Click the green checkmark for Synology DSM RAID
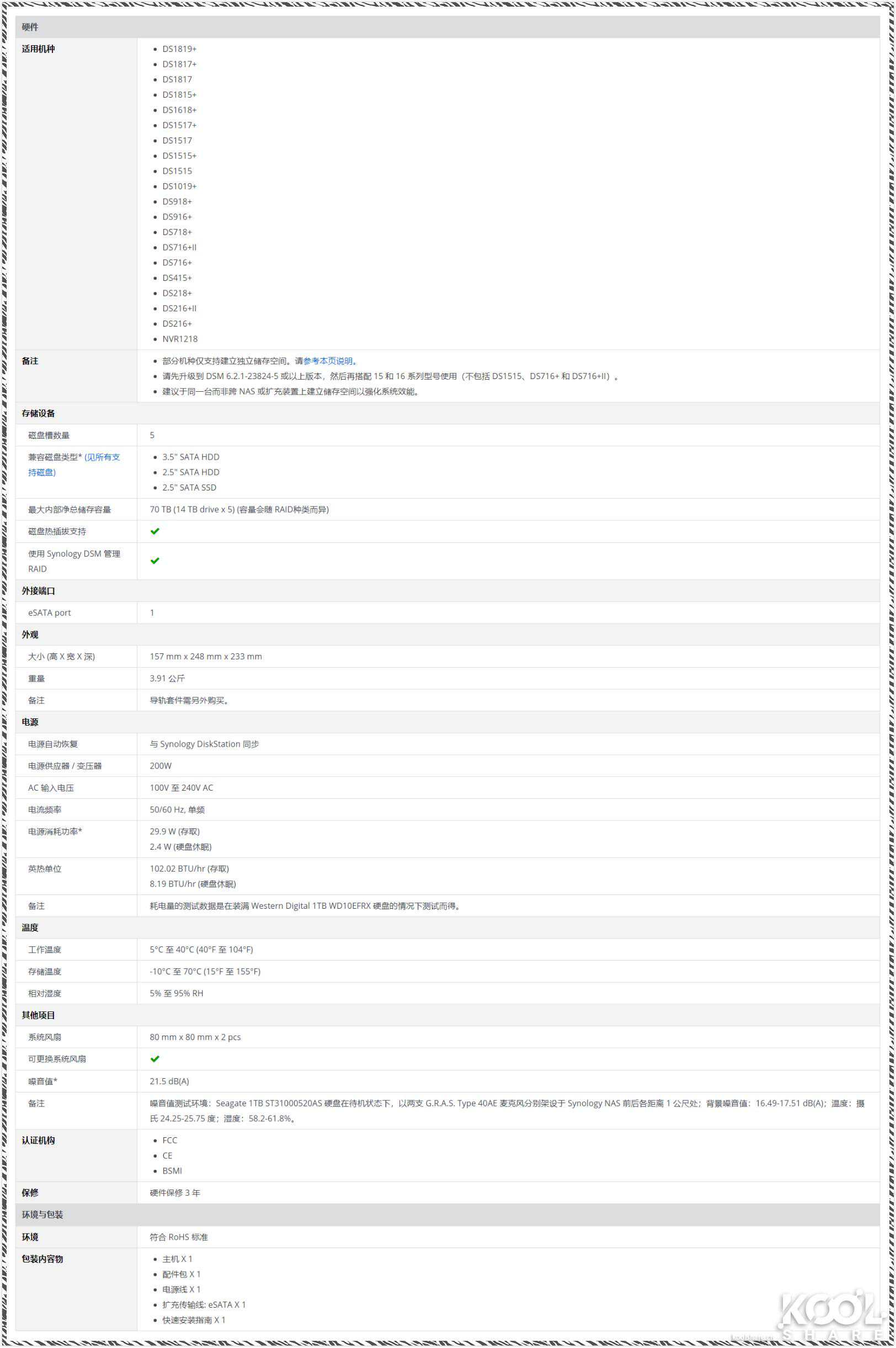The height and width of the screenshot is (1348, 896). (154, 561)
